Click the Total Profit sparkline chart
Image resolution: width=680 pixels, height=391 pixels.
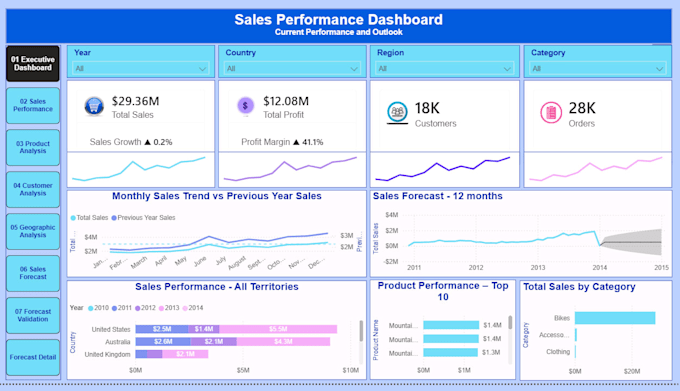tap(290, 169)
